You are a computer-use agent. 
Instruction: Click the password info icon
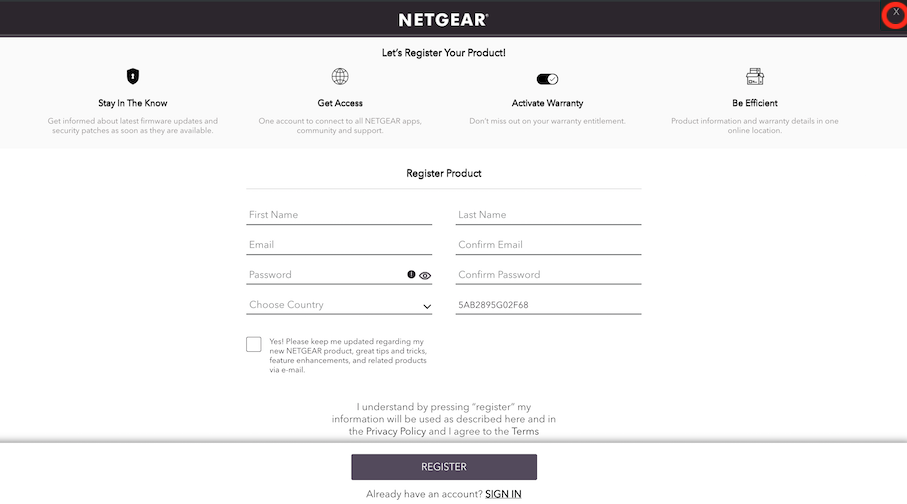(x=411, y=274)
